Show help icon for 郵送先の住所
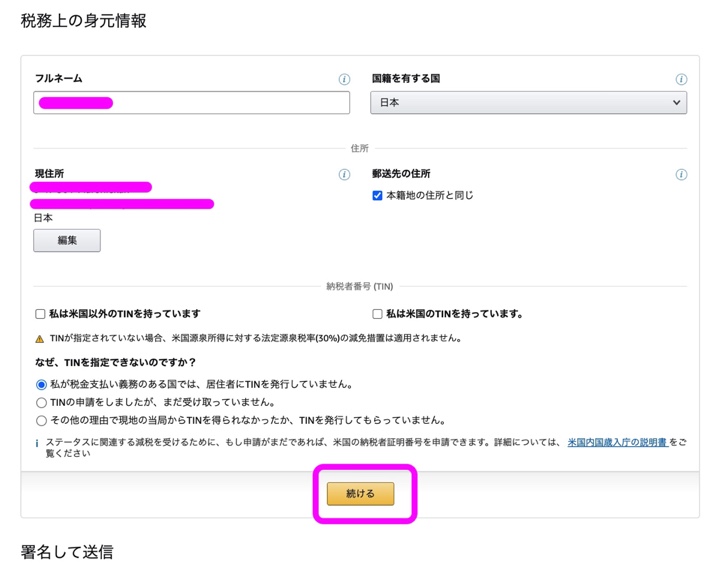The height and width of the screenshot is (580, 707). pos(681,174)
